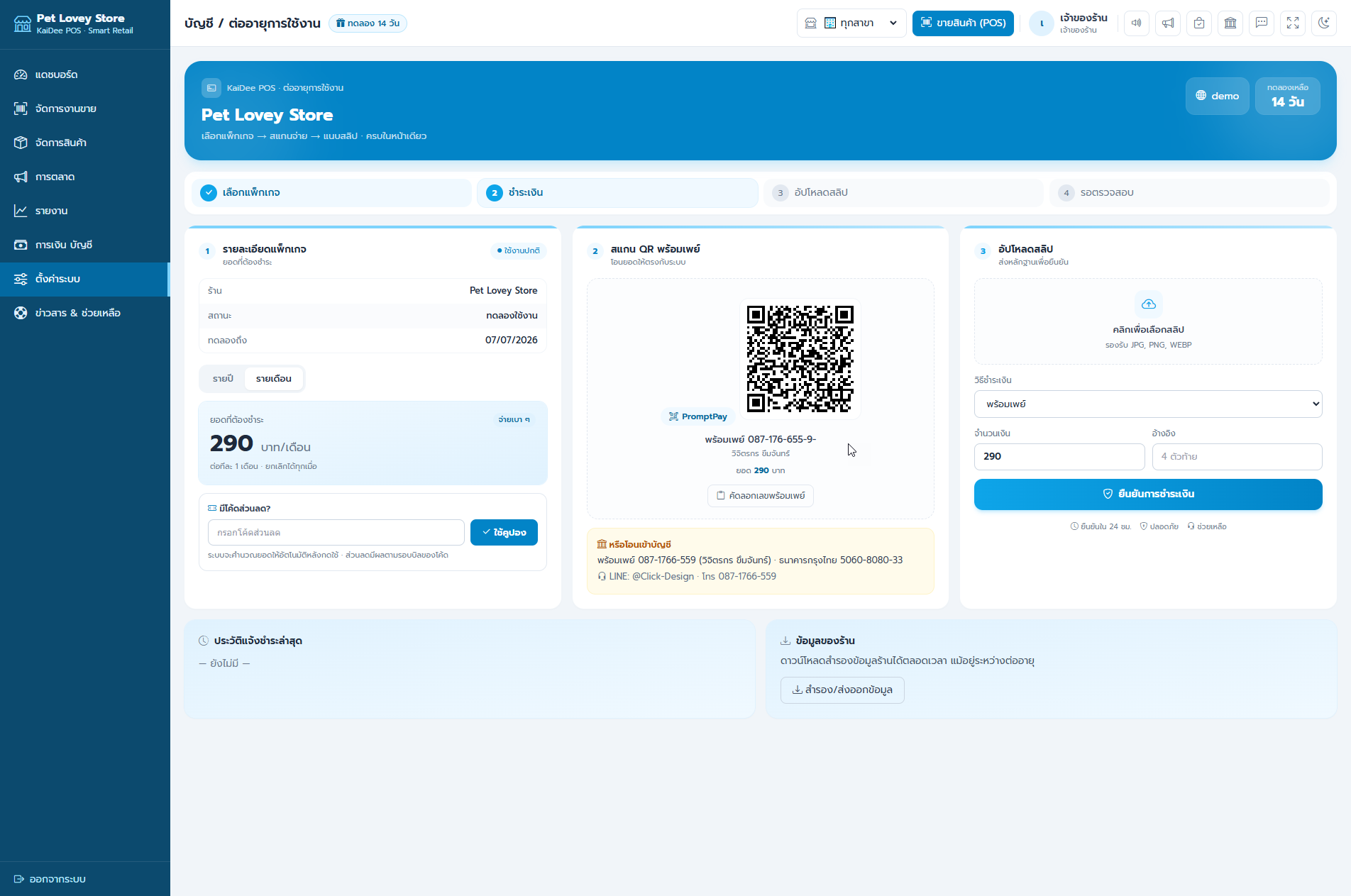This screenshot has width=1351, height=896.
Task: Click the ประวัติแจ้งชำระล่าสุด heading
Action: [x=258, y=641]
